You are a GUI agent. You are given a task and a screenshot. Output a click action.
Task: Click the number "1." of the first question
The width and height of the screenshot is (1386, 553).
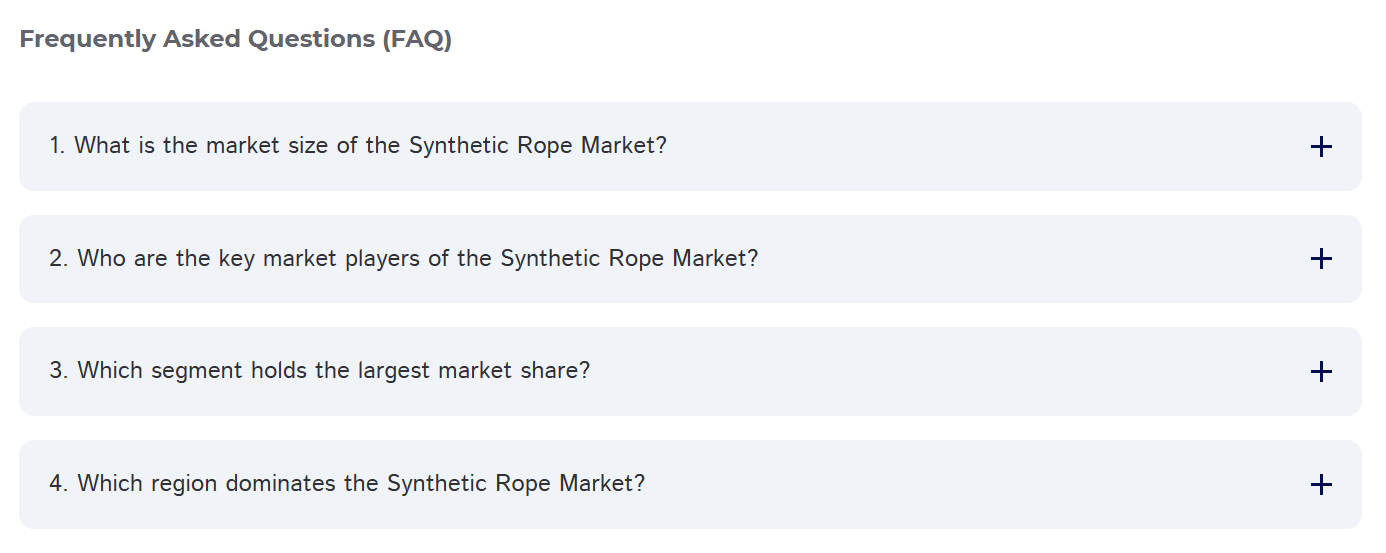point(58,146)
